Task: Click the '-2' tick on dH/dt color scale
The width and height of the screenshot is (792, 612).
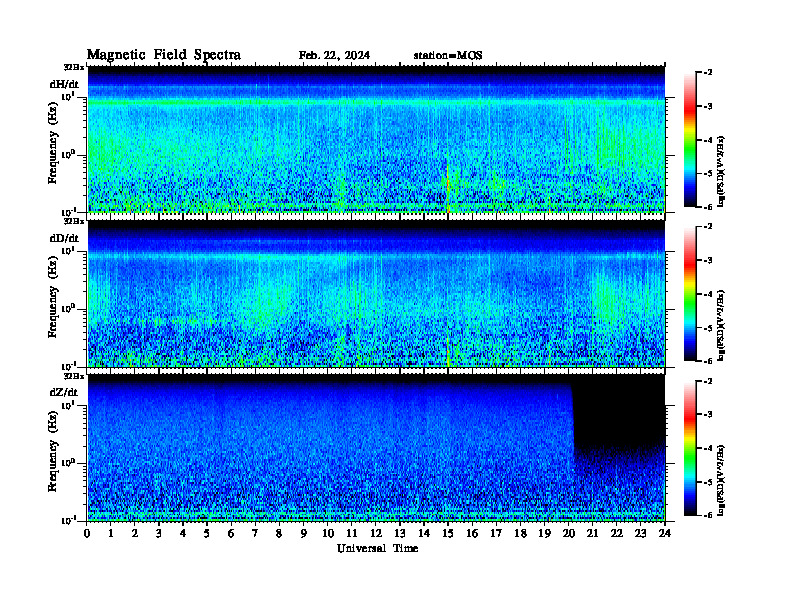Action: (x=708, y=73)
